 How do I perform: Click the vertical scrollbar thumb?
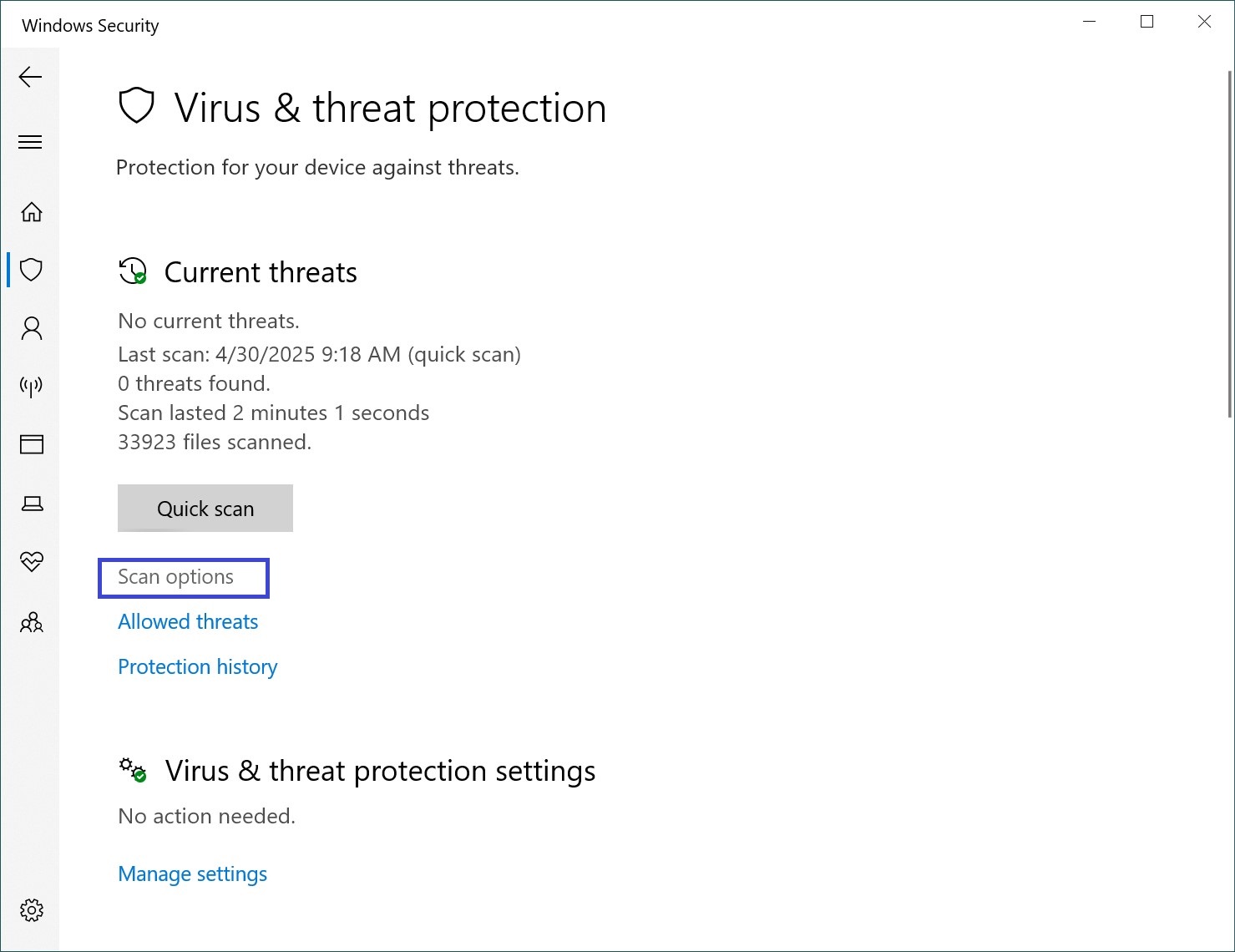1230,244
